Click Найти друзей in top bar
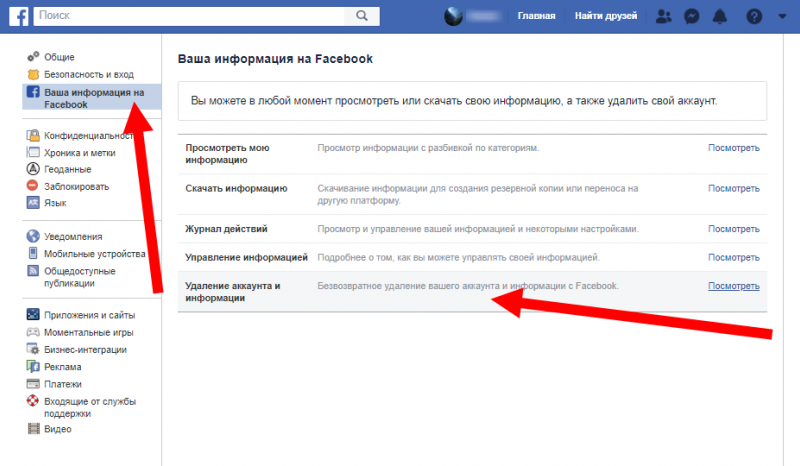Viewport: 800px width, 466px height. coord(606,16)
